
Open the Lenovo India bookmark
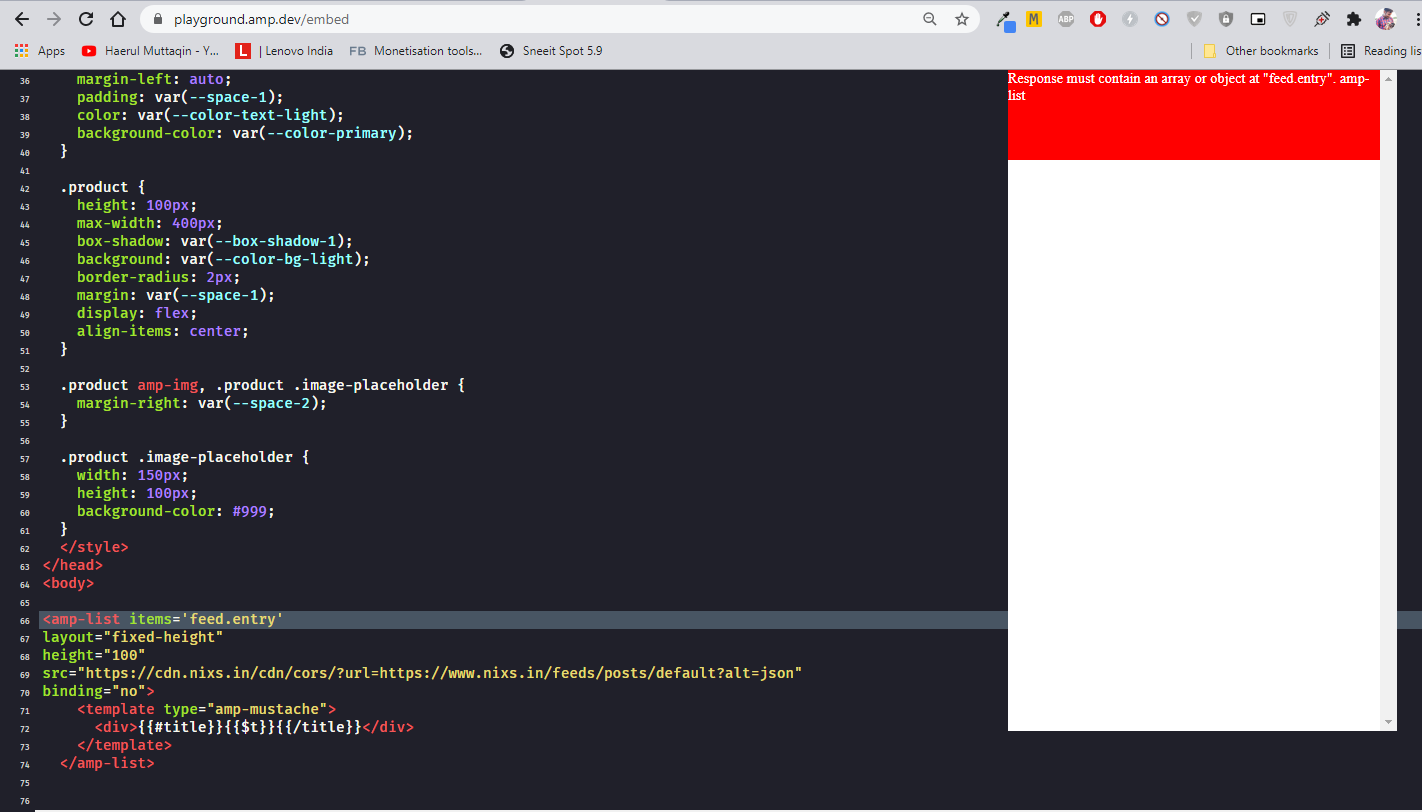[x=284, y=51]
